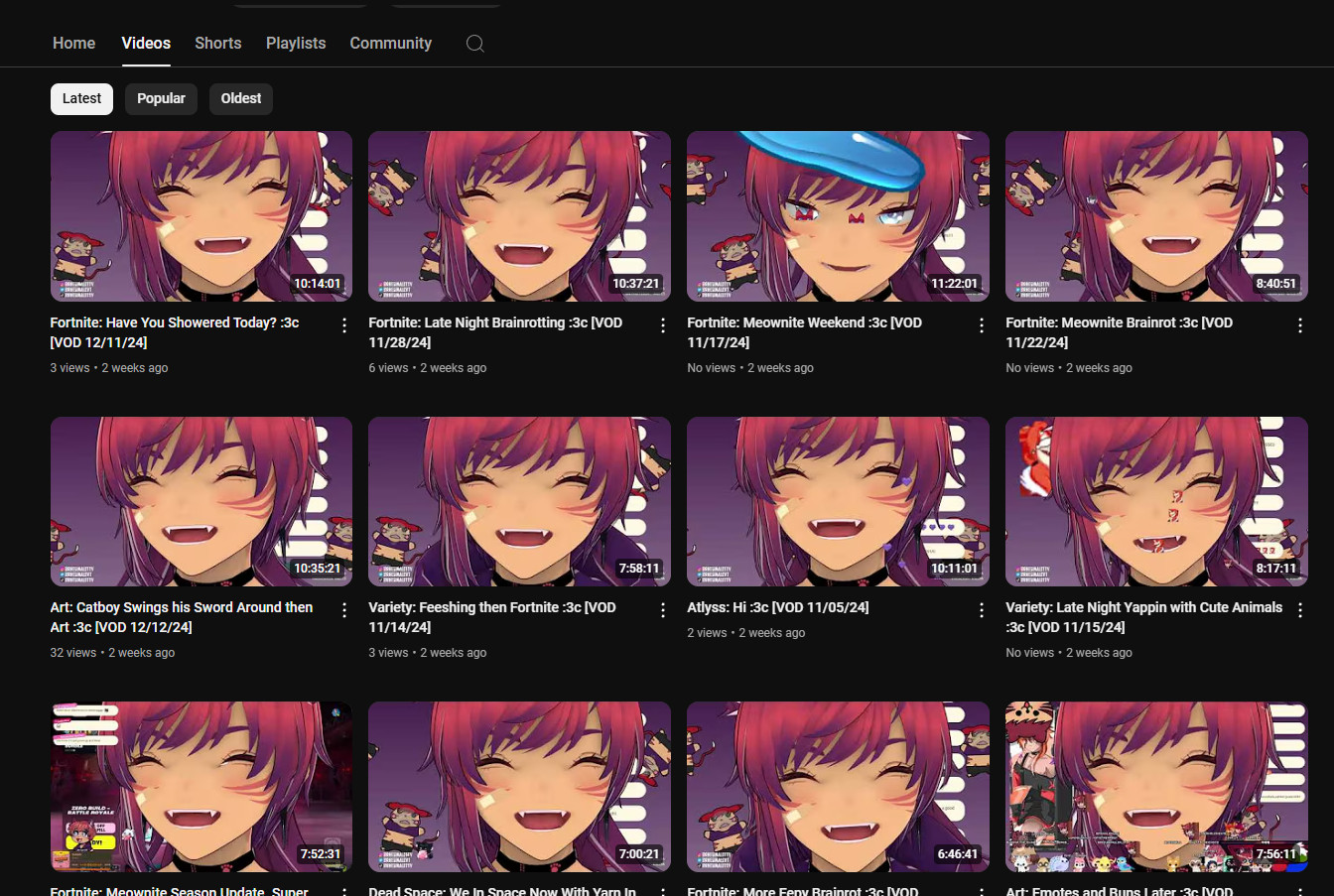Play the 10:35:21 video thumbnail

[x=201, y=501]
